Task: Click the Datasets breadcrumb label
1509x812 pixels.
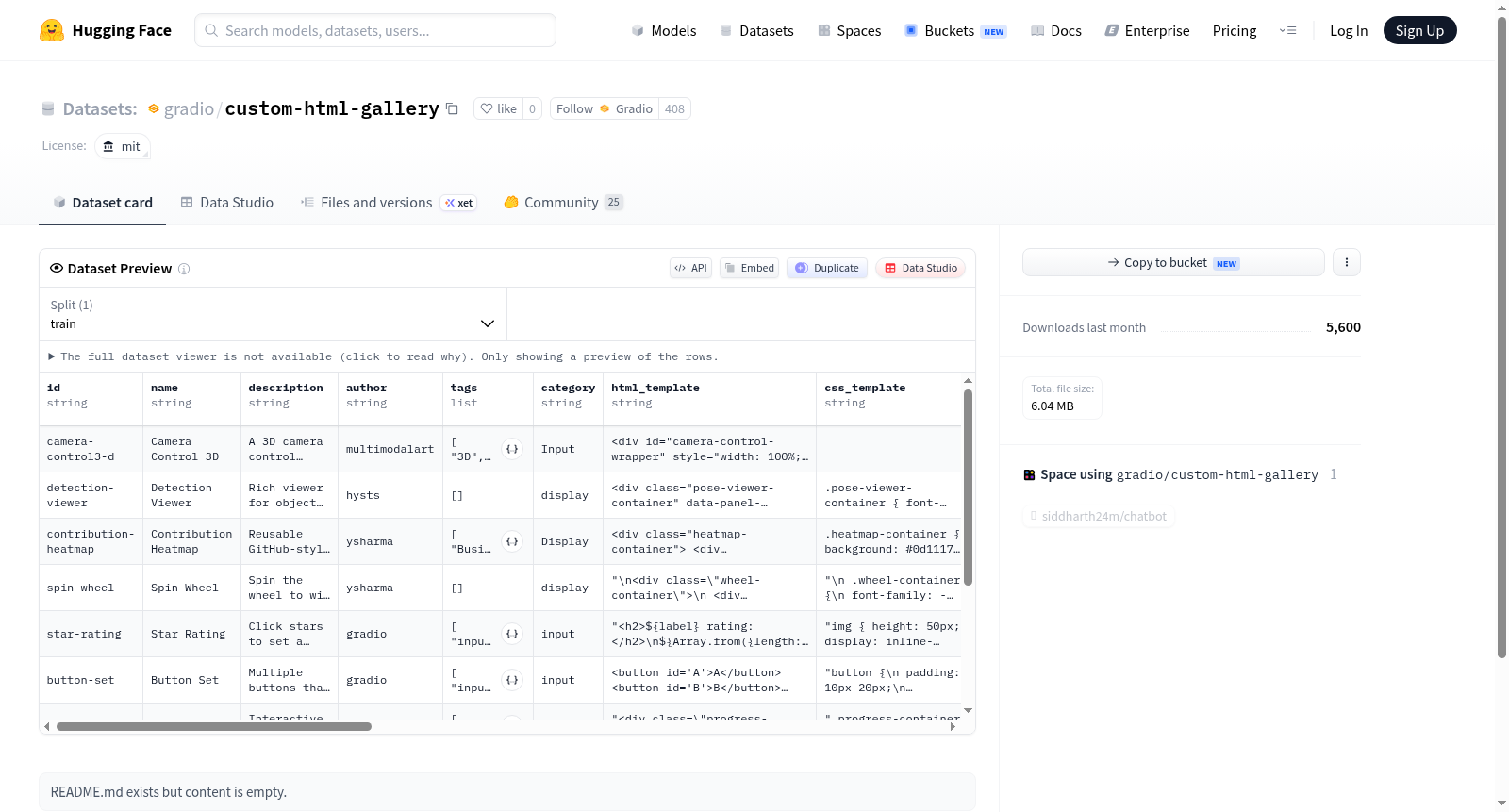Action: click(100, 109)
